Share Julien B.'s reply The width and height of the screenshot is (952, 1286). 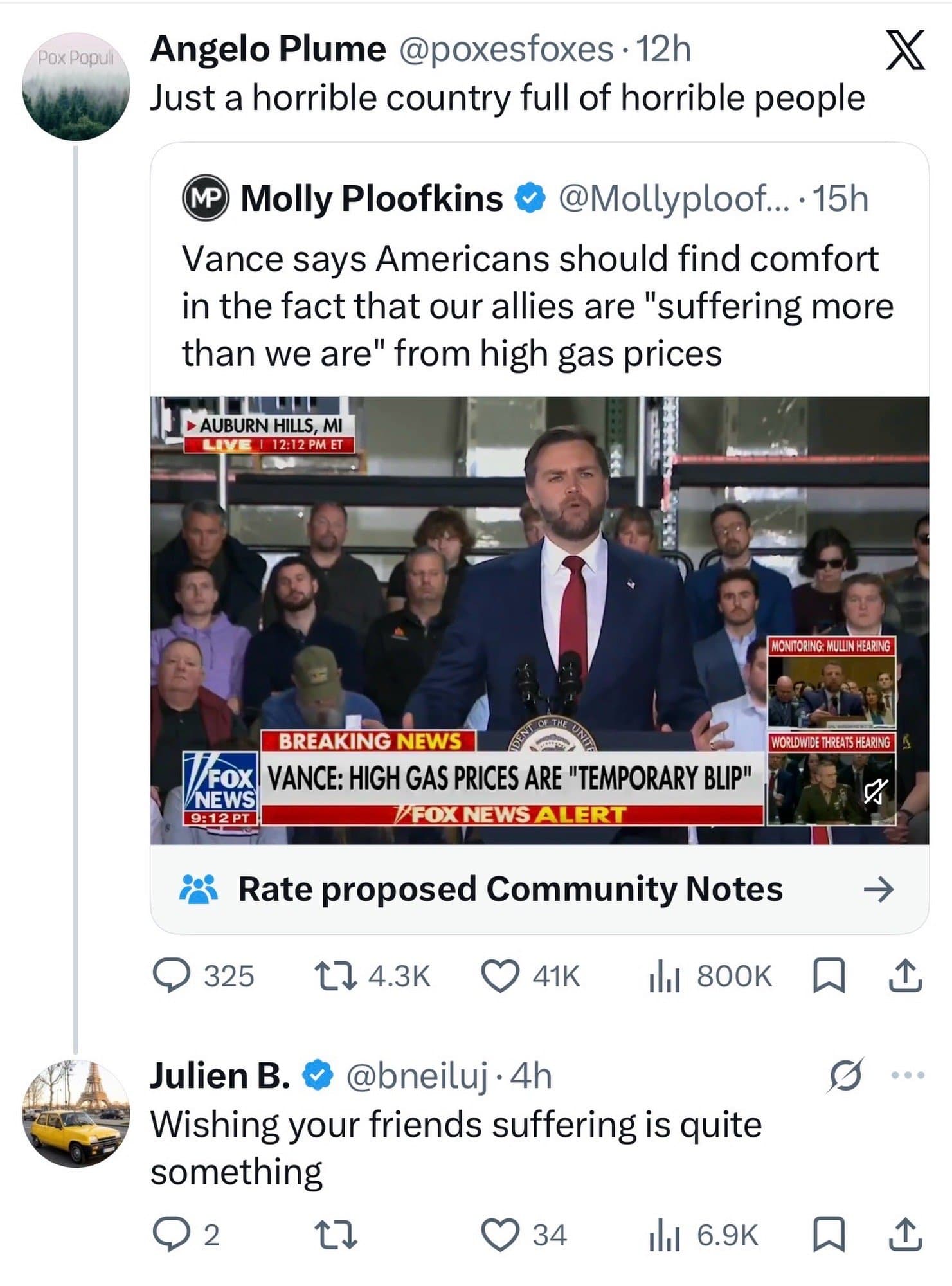click(x=905, y=1235)
